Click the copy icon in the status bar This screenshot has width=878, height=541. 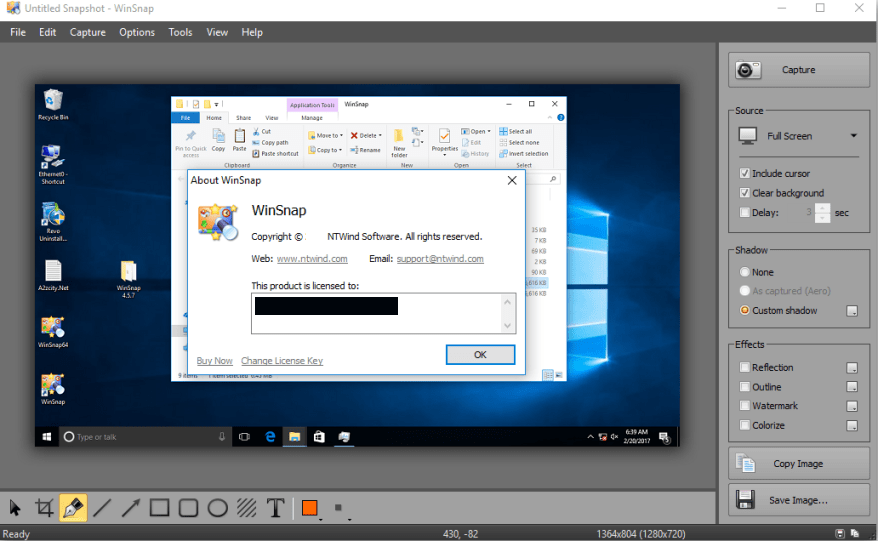tap(855, 534)
